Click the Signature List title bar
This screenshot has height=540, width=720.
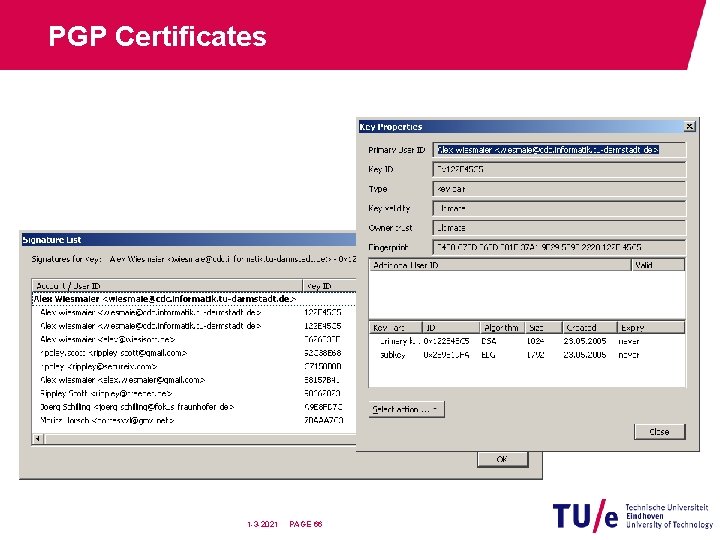click(x=189, y=240)
